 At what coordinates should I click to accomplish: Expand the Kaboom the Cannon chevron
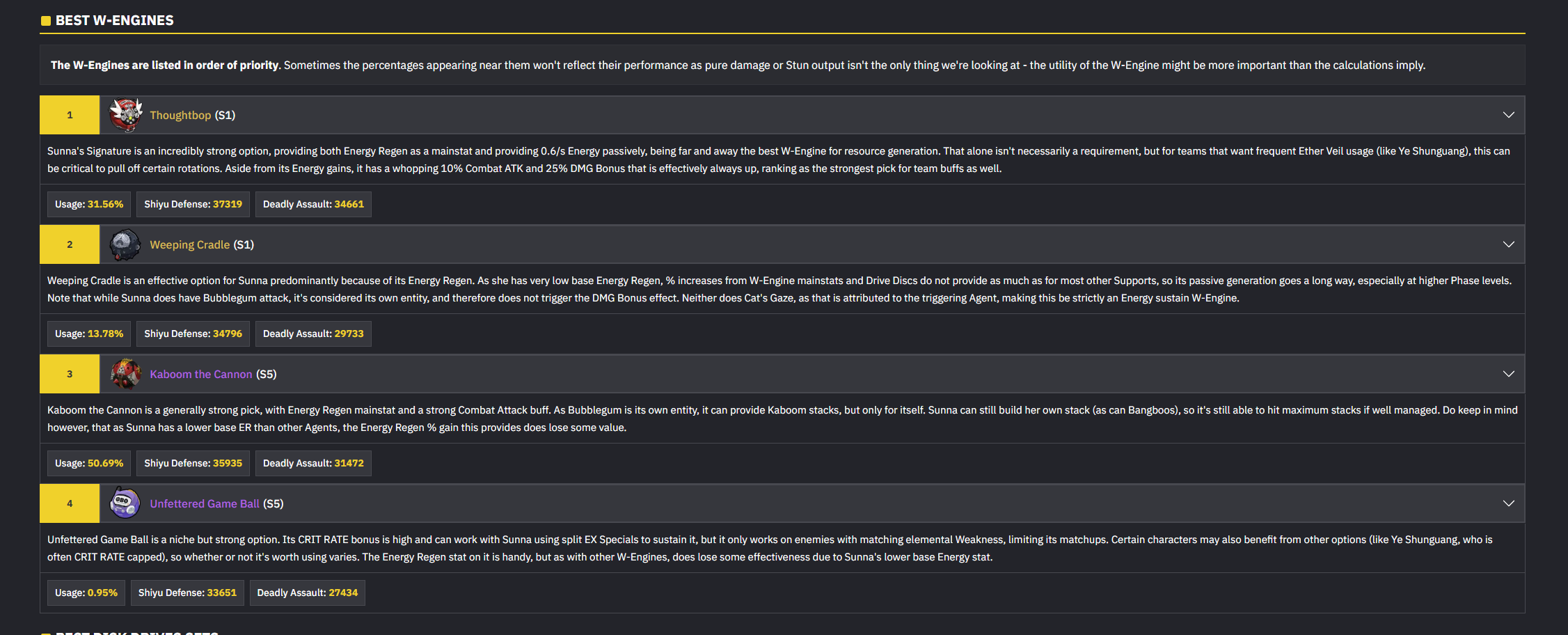click(x=1508, y=374)
